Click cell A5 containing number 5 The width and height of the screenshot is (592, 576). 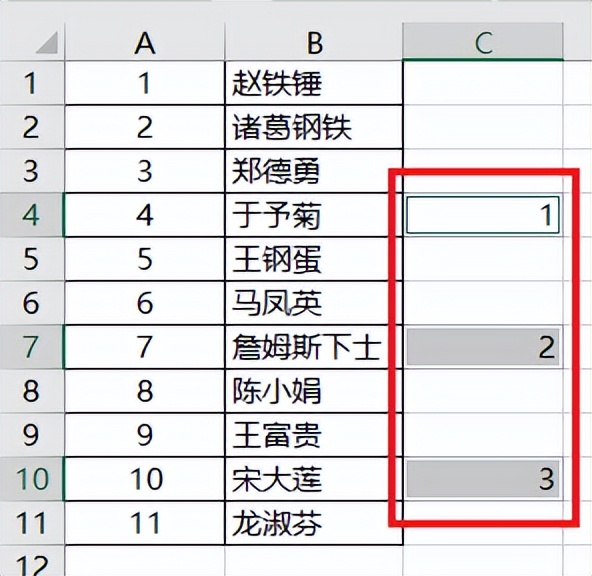point(145,259)
